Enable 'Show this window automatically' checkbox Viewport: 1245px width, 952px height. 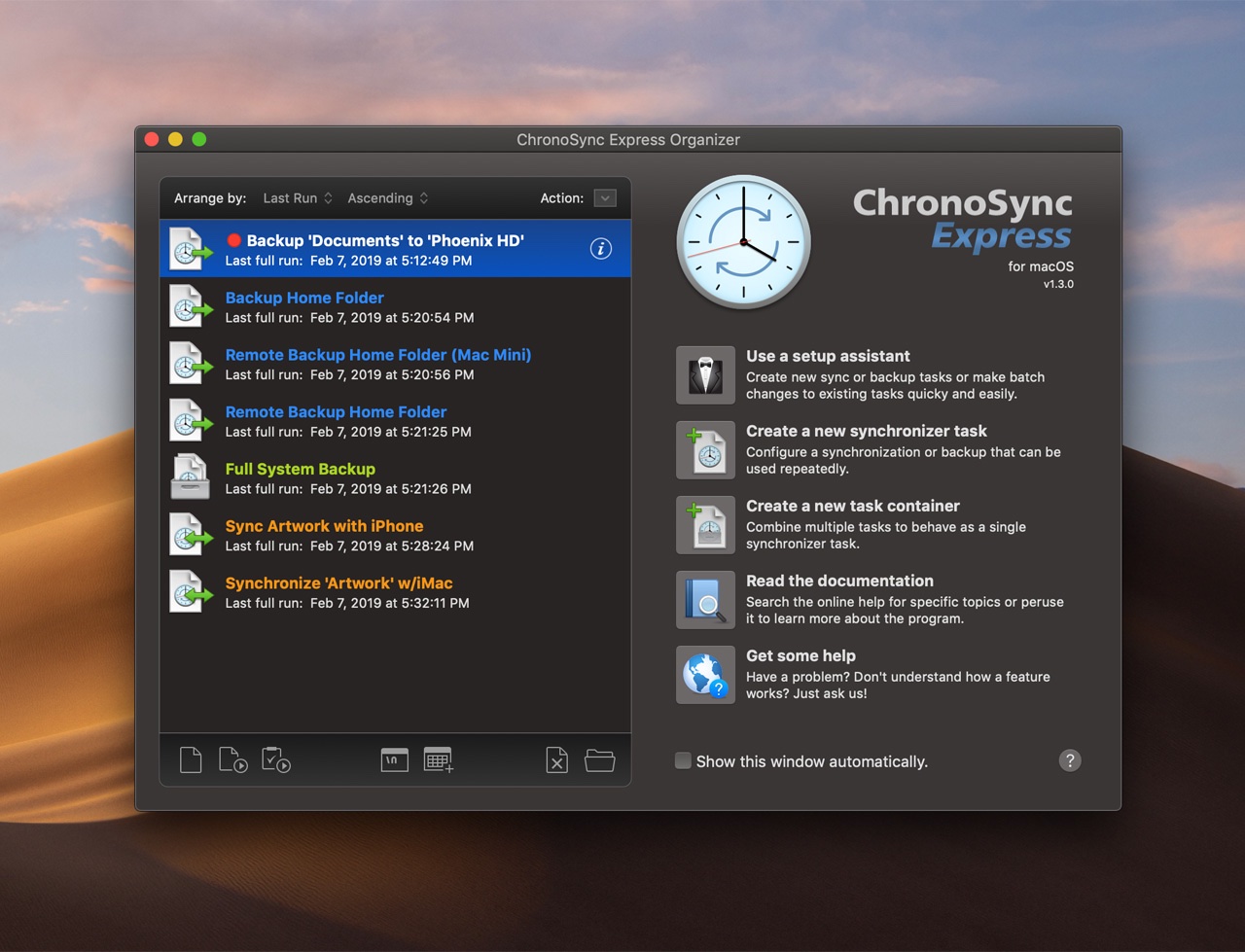[x=684, y=761]
